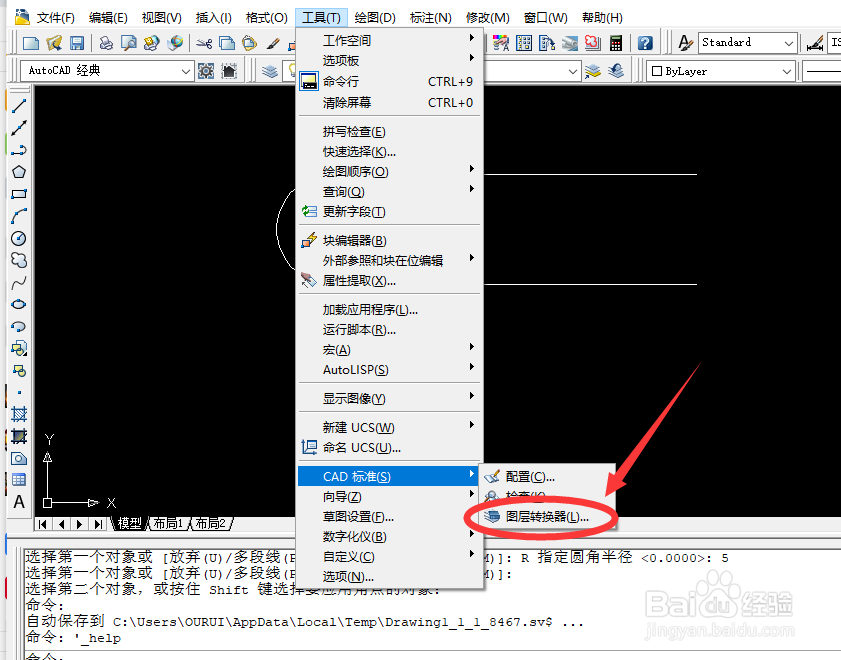Image resolution: width=841 pixels, height=660 pixels.
Task: Select 快速选择(K)... menu entry
Action: coord(391,152)
